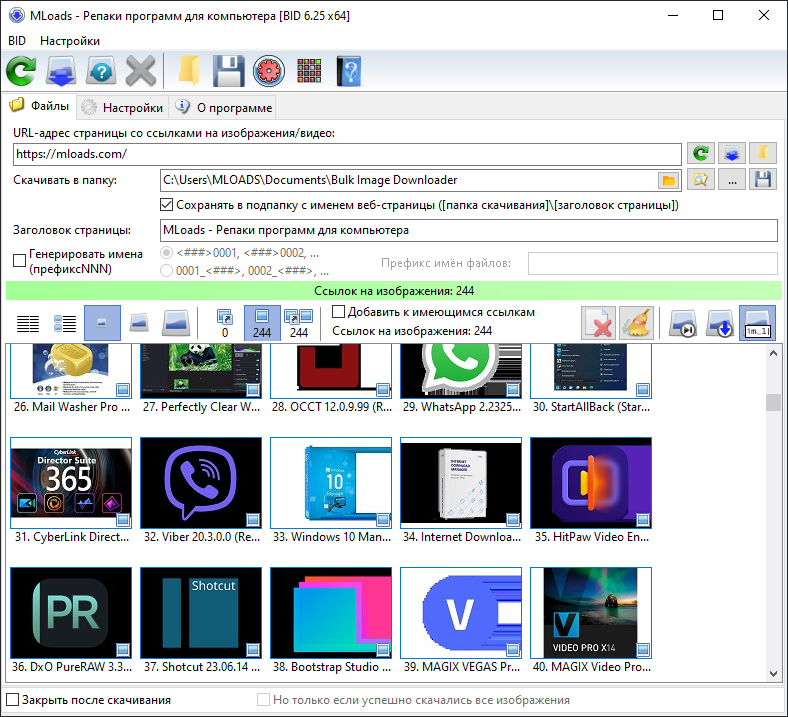Click the blue download-arrow toolbar icon
Image resolution: width=788 pixels, height=717 pixels.
61,71
